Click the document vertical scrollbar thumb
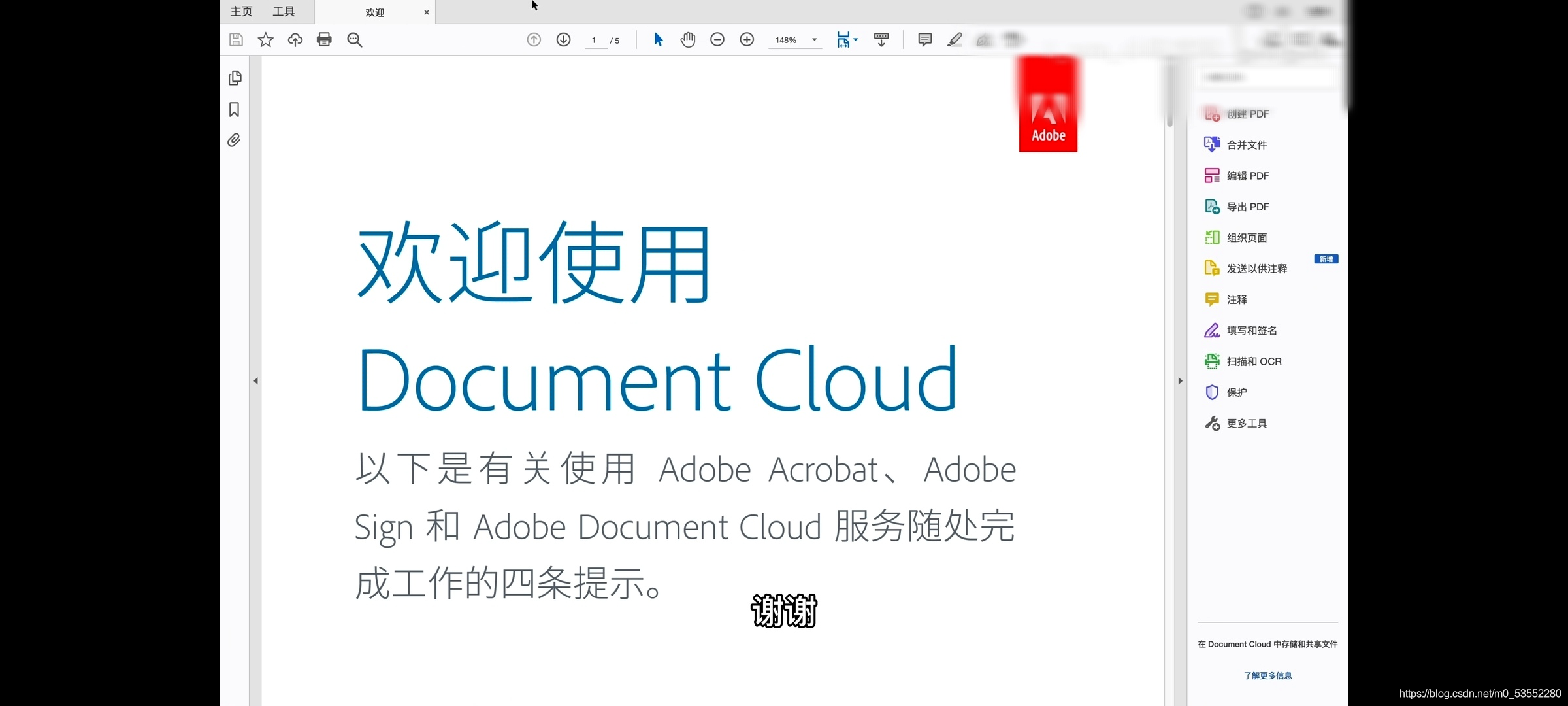1568x706 pixels. coord(1169,93)
